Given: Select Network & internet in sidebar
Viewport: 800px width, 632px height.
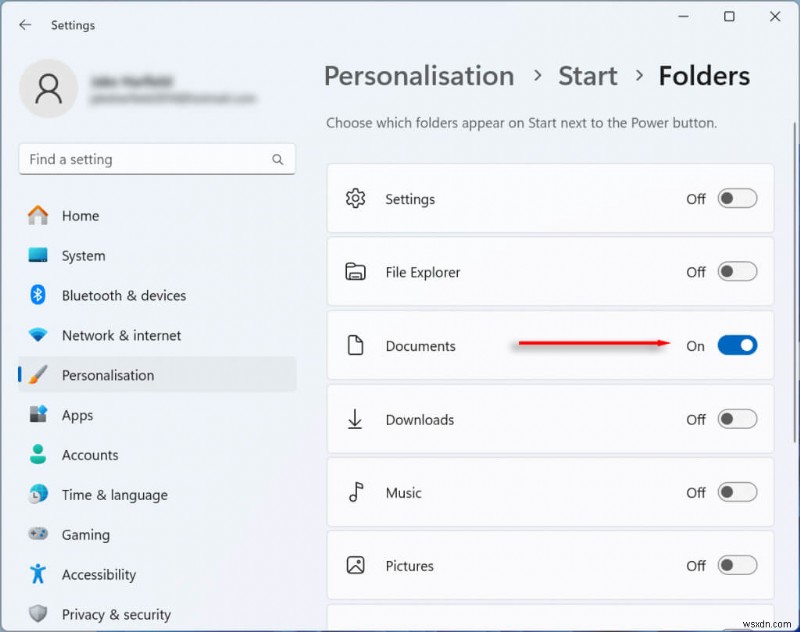Looking at the screenshot, I should click(157, 335).
